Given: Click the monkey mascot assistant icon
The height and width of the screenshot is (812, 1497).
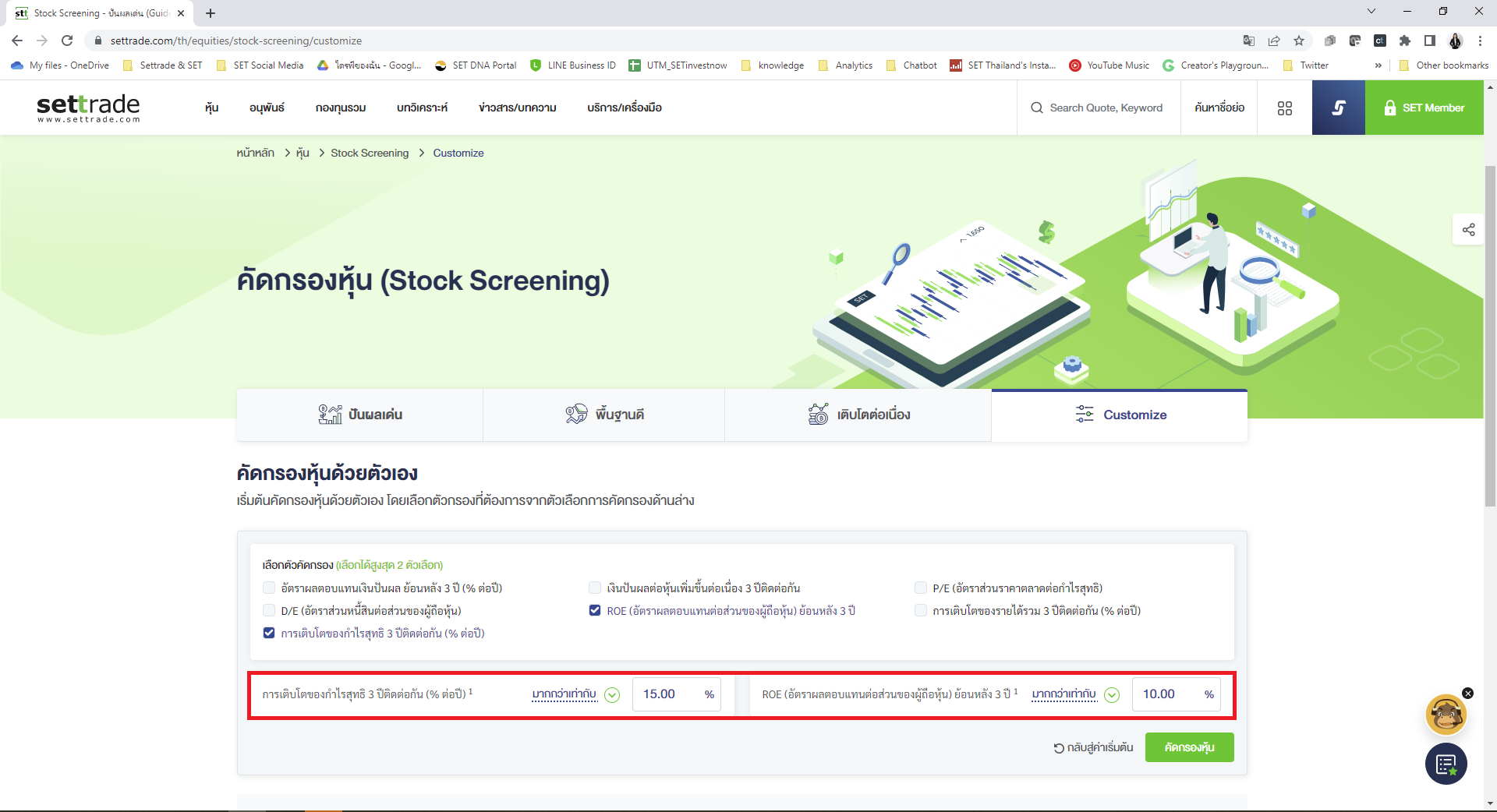Looking at the screenshot, I should point(1446,715).
